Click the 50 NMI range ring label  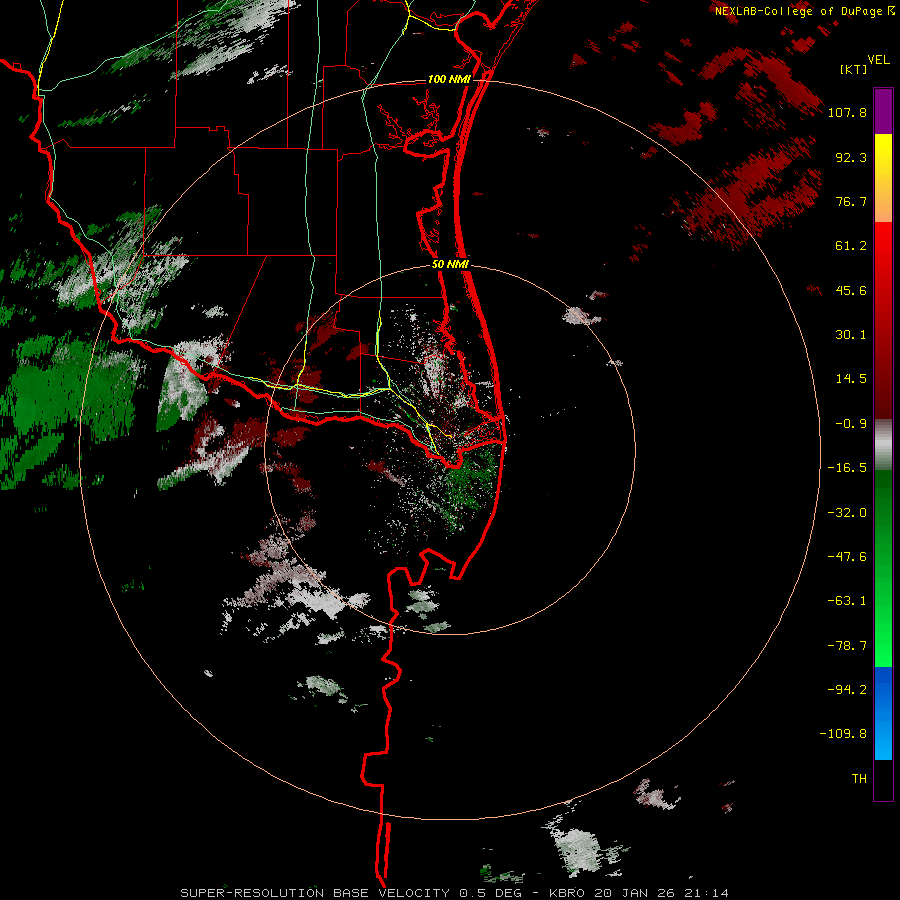point(450,265)
